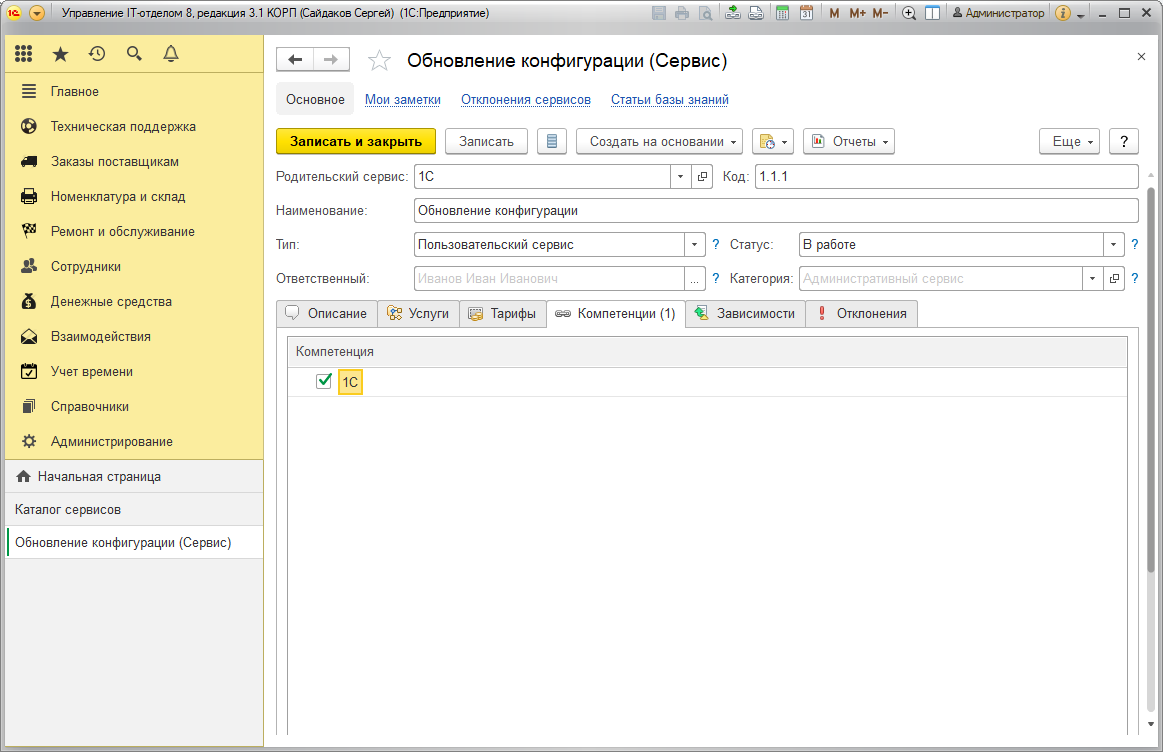Open the Calendar icon in title bar

click(806, 13)
